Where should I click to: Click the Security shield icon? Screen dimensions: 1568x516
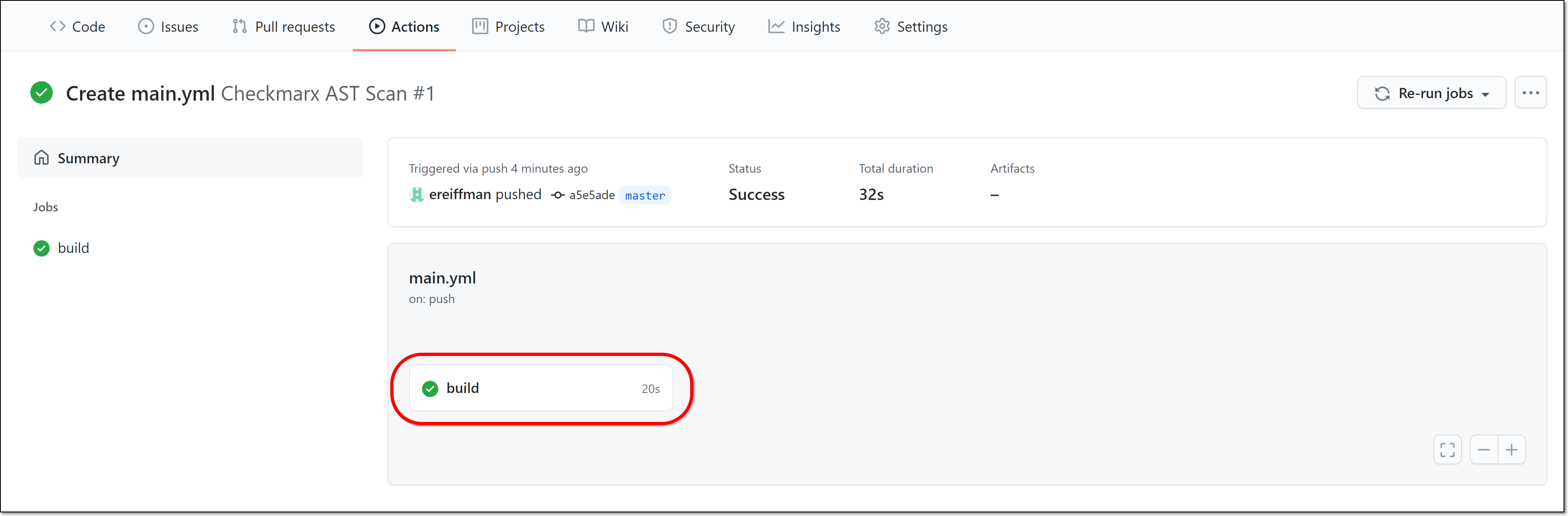669,26
